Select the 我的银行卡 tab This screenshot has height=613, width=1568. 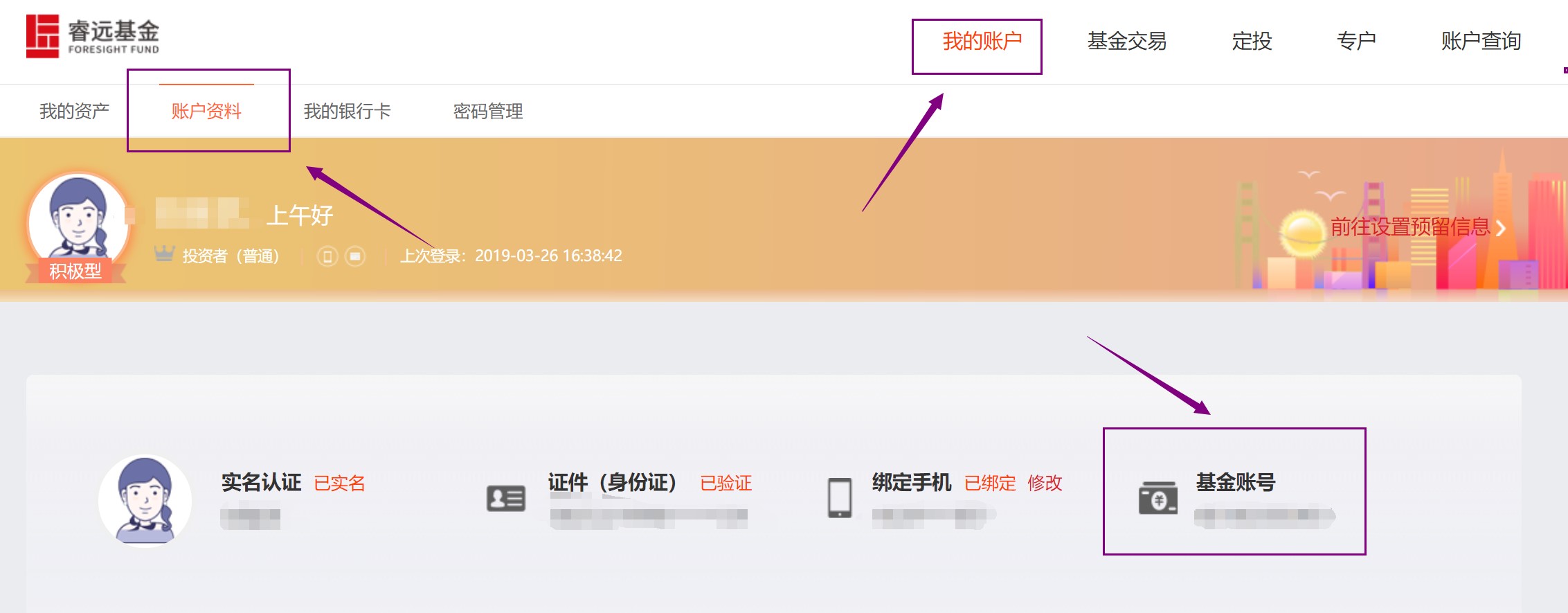pyautogui.click(x=347, y=112)
